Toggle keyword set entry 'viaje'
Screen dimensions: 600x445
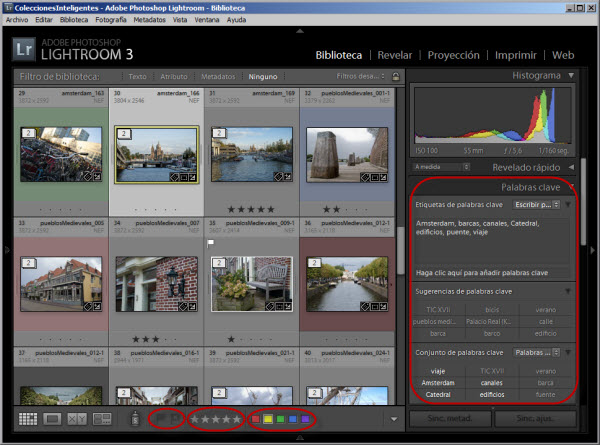438,371
